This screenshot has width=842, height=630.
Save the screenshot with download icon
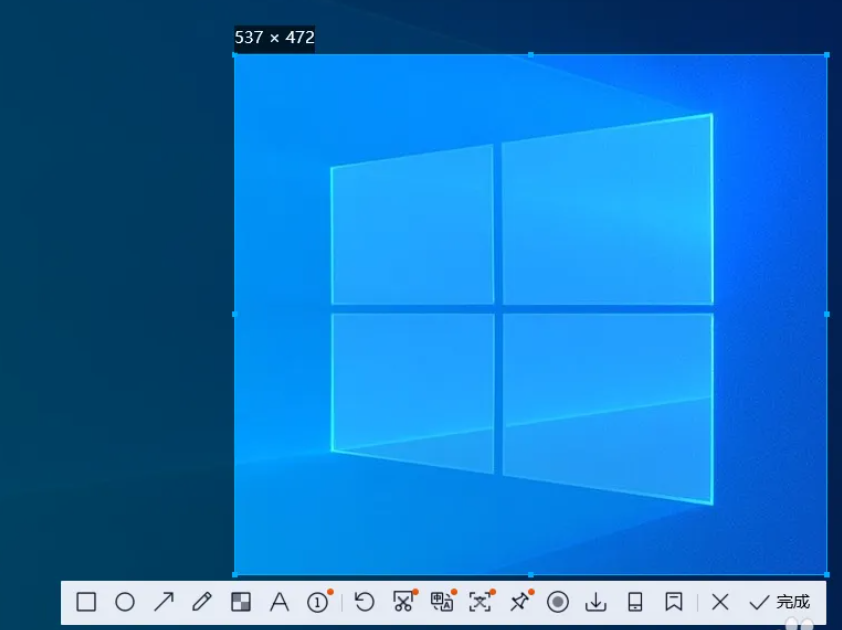(x=596, y=602)
